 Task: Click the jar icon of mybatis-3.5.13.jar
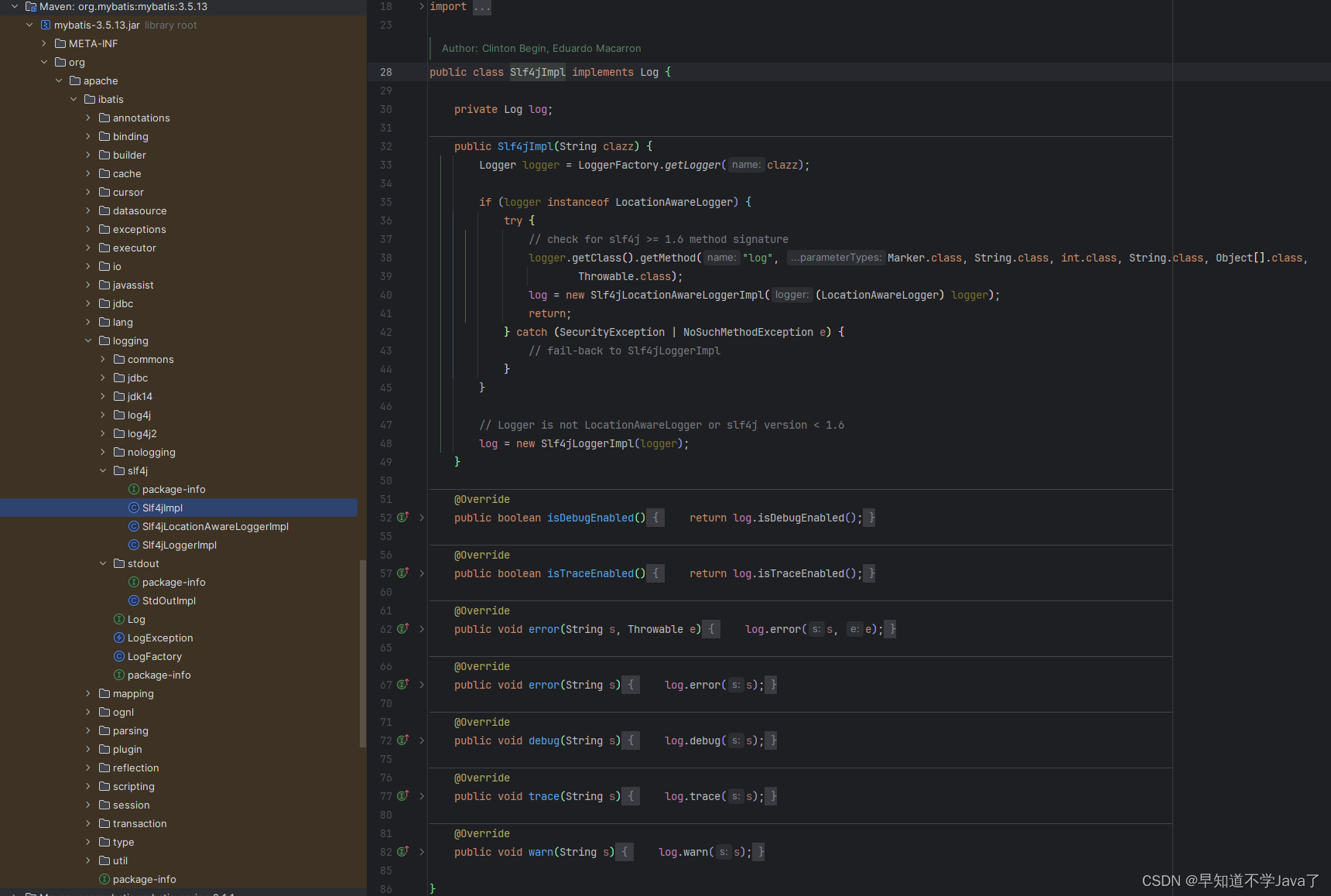(x=47, y=25)
